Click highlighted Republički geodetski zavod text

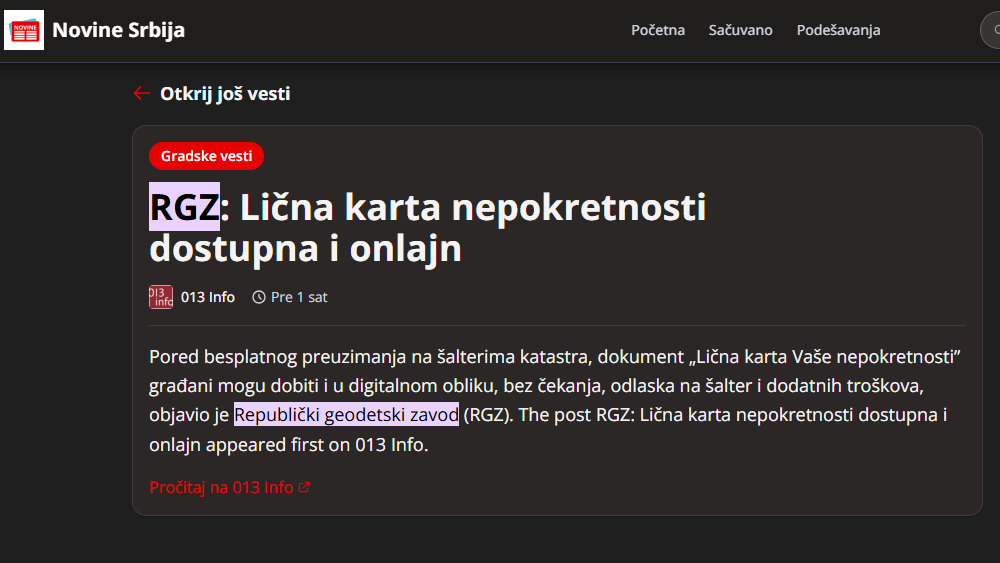point(346,414)
